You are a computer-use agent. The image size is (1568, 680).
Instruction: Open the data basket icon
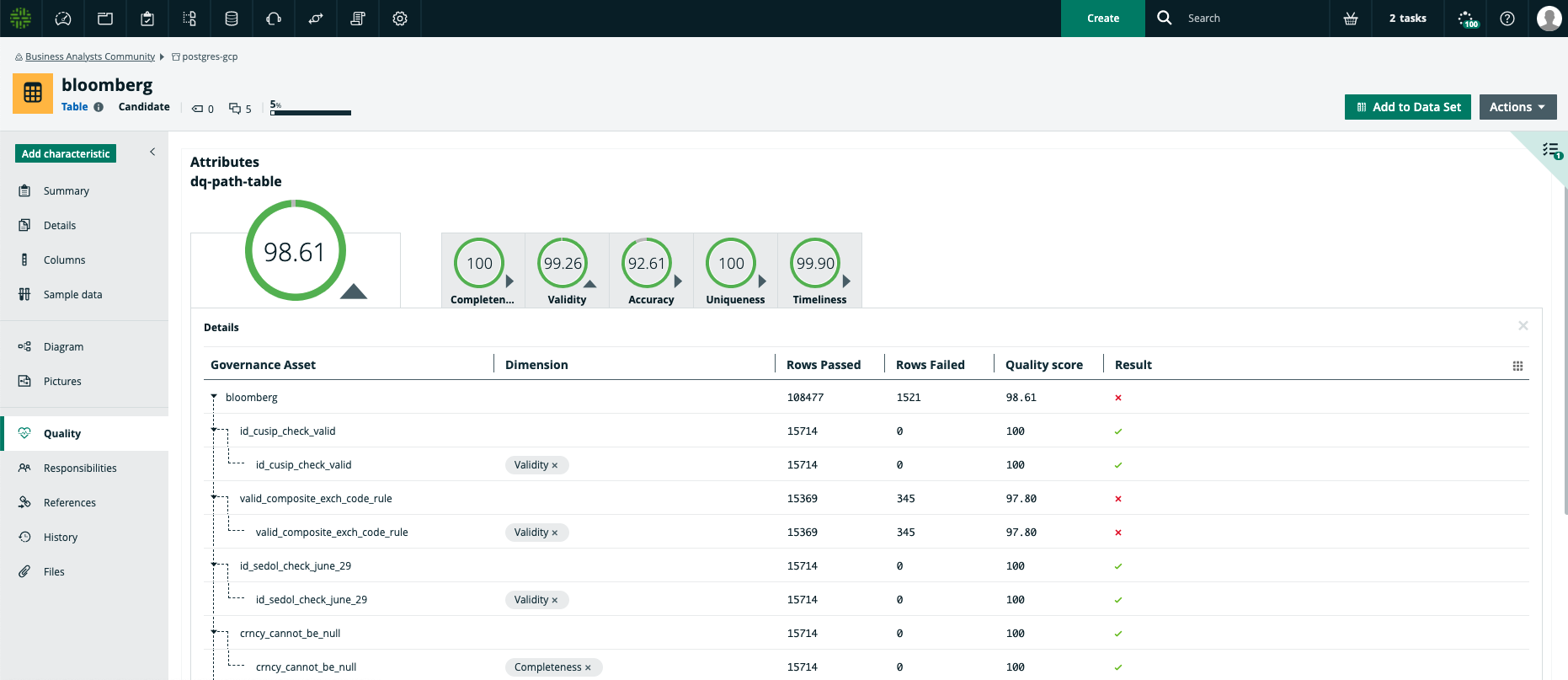click(x=1351, y=19)
